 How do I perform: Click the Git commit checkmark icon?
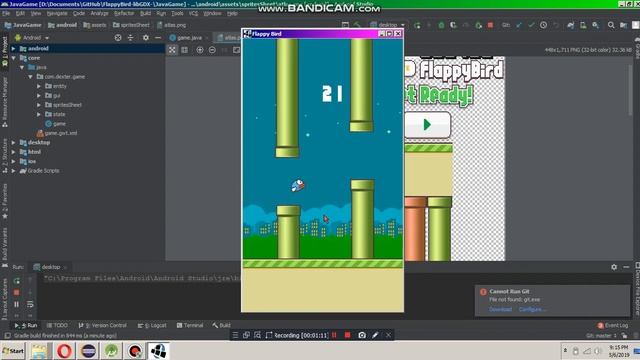click(x=531, y=25)
